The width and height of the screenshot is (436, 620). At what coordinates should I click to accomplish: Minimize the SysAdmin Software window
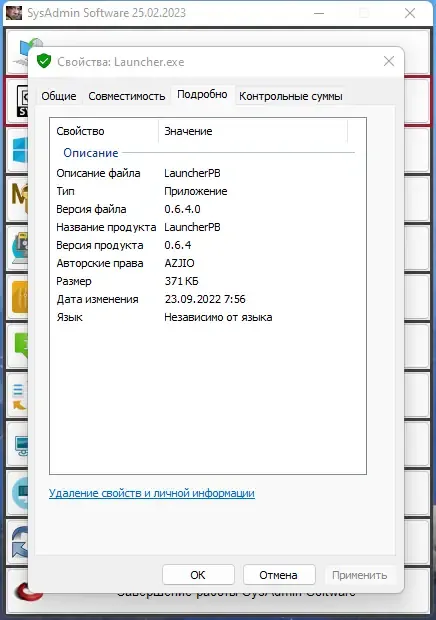coord(319,13)
